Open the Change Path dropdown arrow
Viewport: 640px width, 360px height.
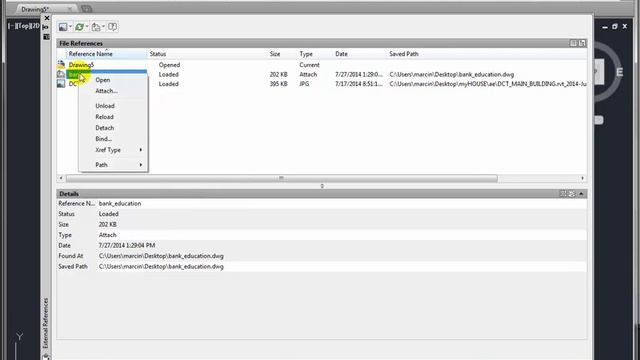pyautogui.click(x=103, y=27)
